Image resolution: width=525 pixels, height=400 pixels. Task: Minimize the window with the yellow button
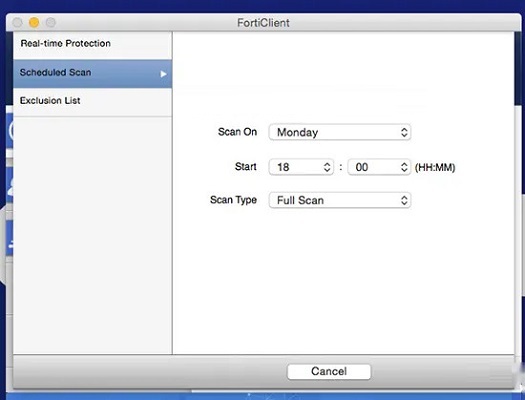[x=34, y=22]
